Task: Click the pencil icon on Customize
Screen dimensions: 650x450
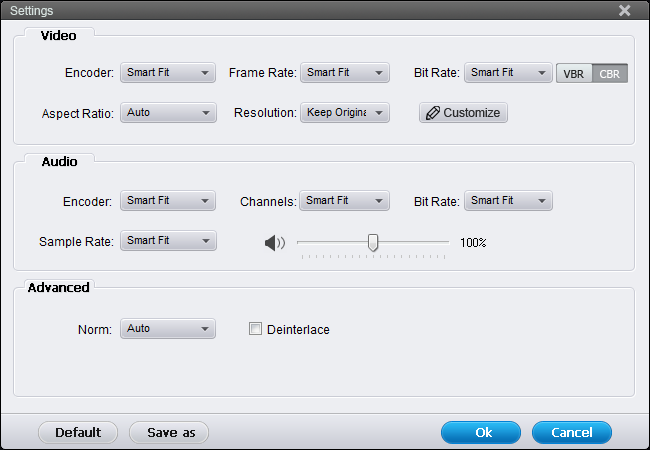Action: 433,113
